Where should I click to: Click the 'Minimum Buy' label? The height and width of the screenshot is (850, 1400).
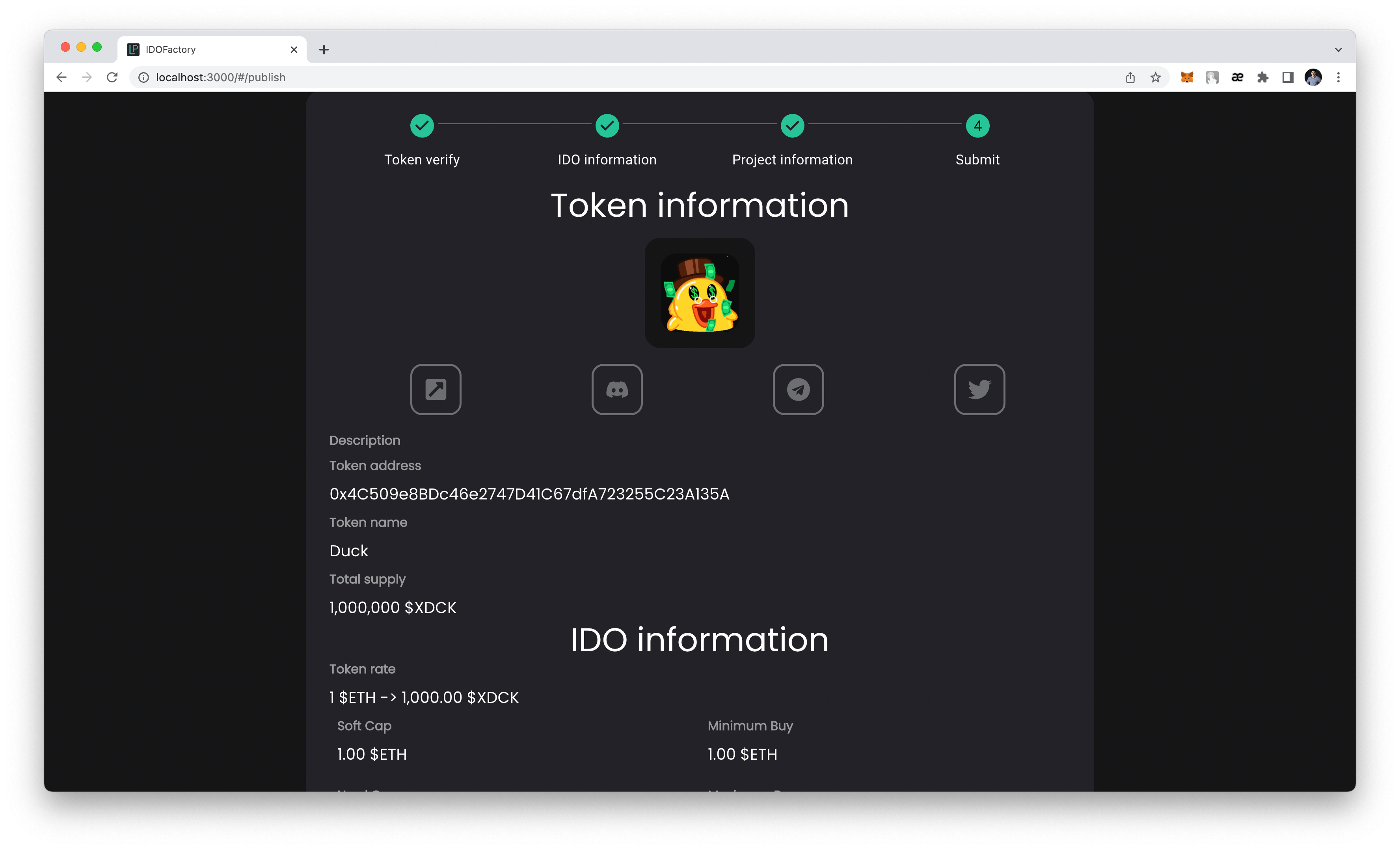tap(750, 725)
